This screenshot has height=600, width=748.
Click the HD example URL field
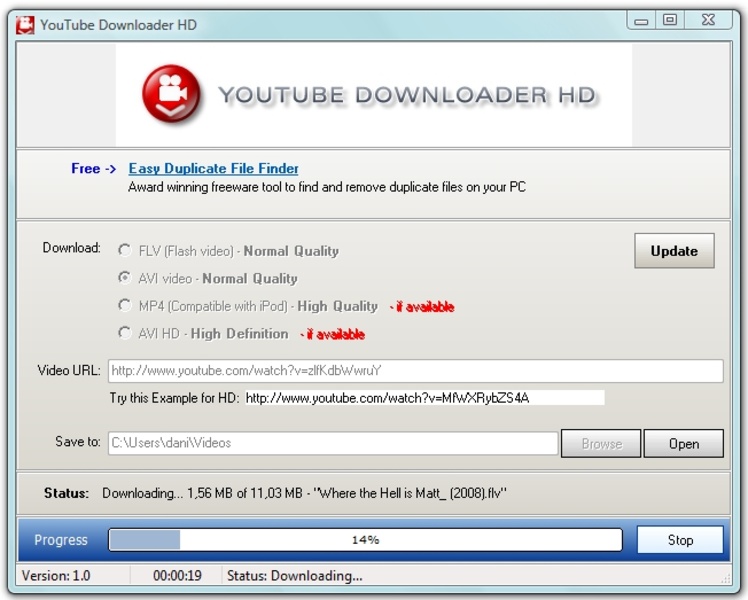click(x=425, y=398)
